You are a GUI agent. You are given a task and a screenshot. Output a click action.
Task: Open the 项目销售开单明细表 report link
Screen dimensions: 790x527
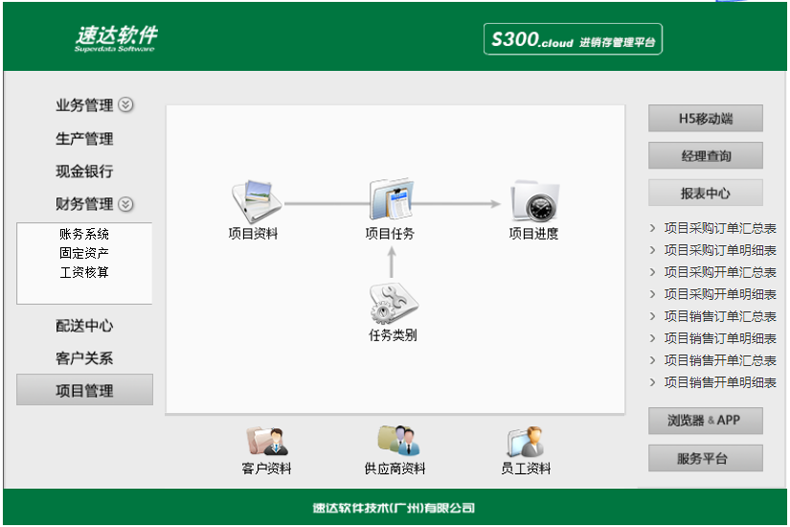click(720, 382)
